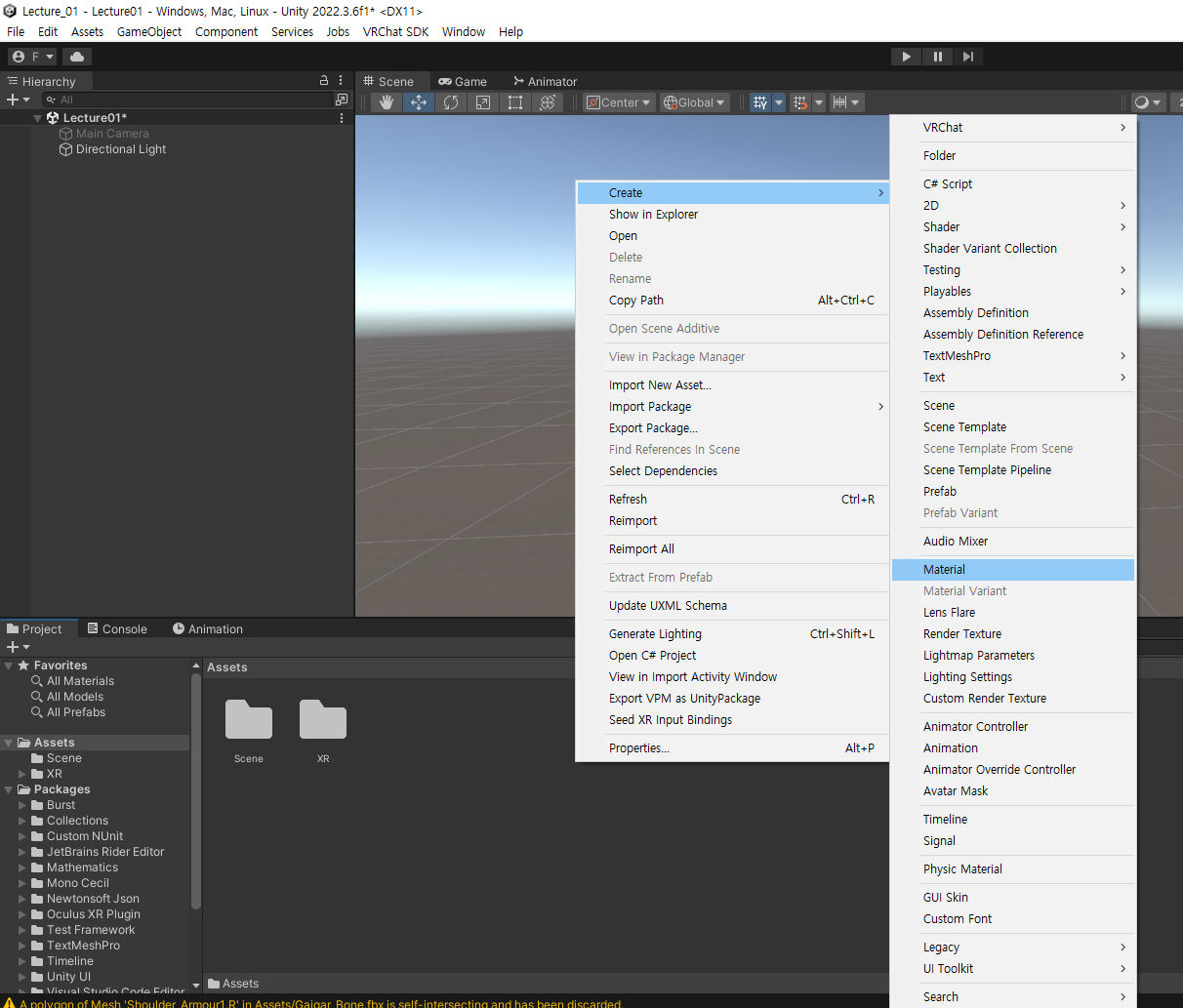The image size is (1183, 1008).
Task: Switch to the Game tab
Action: [x=463, y=82]
